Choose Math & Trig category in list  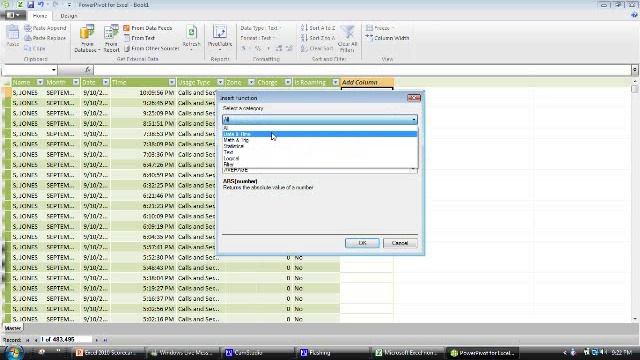320,140
